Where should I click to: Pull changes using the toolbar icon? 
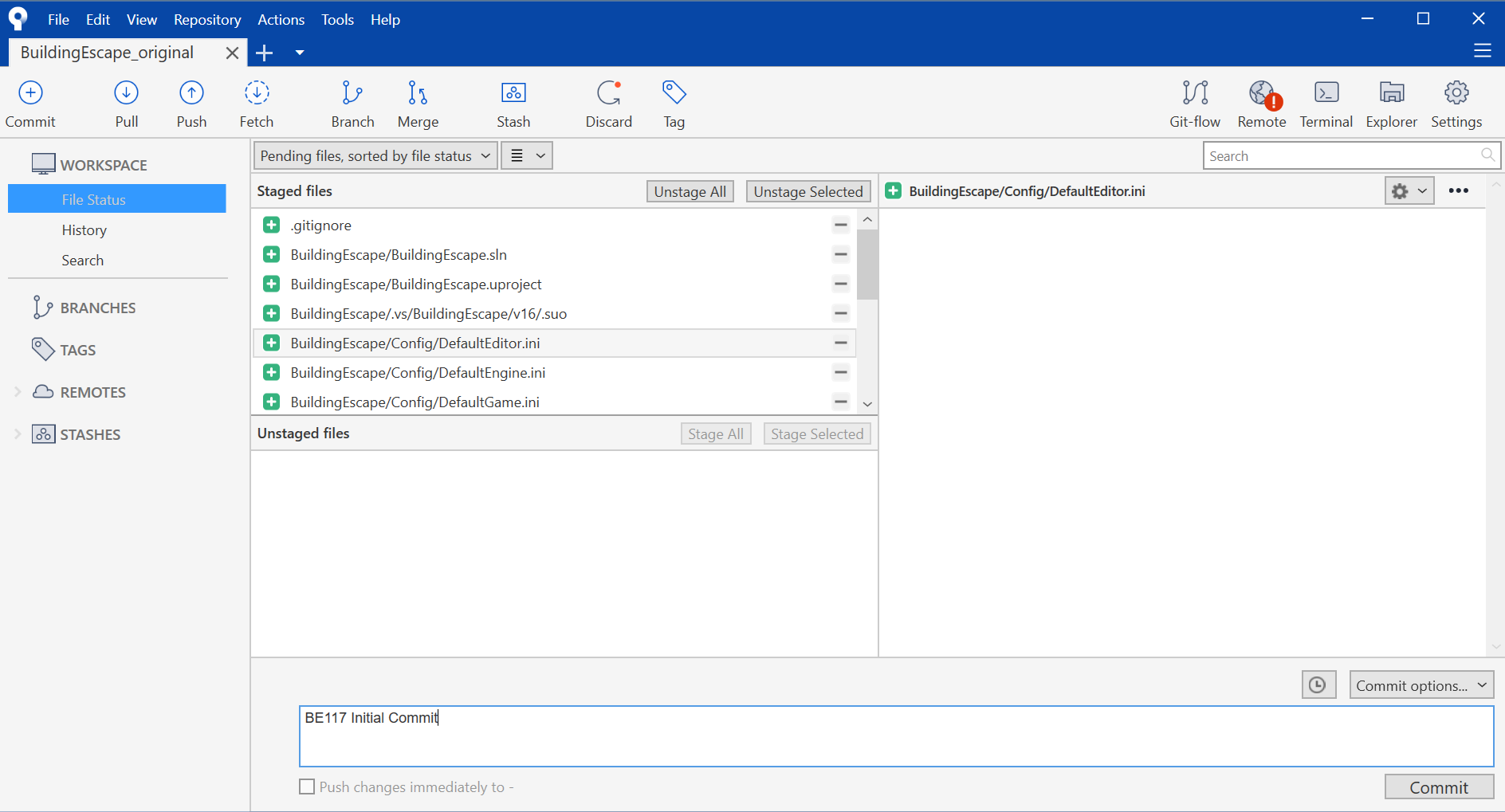(126, 102)
